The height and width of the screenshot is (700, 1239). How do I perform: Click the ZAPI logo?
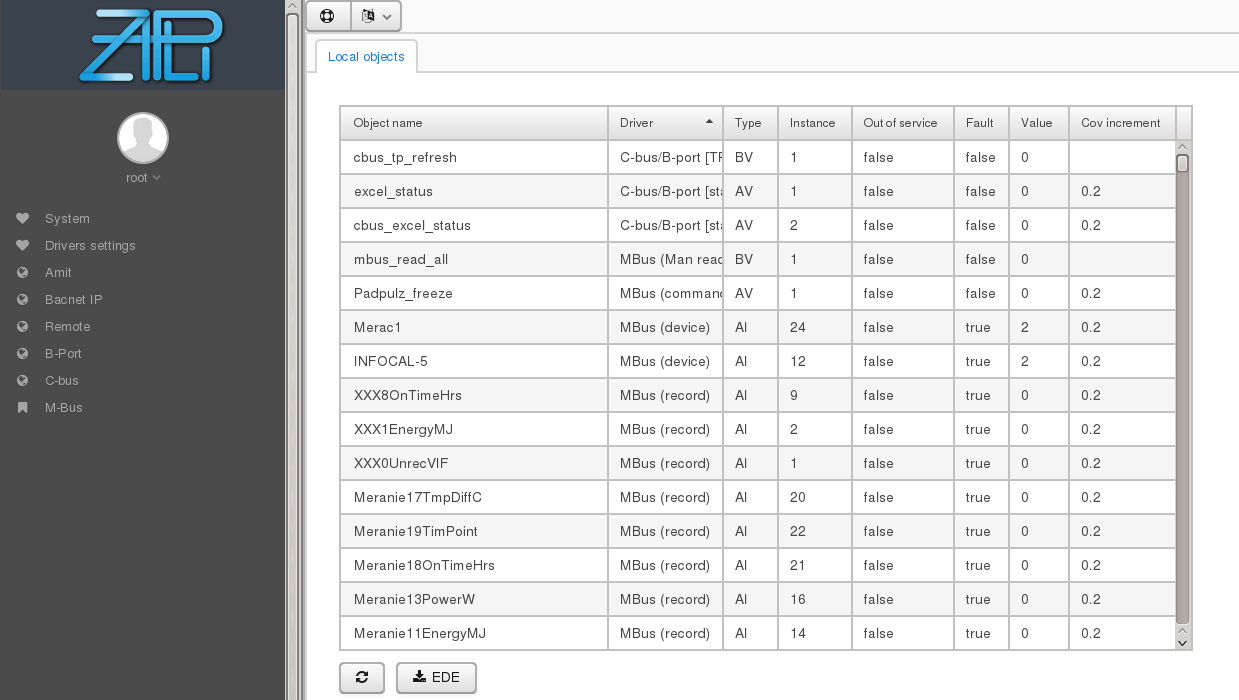click(150, 45)
